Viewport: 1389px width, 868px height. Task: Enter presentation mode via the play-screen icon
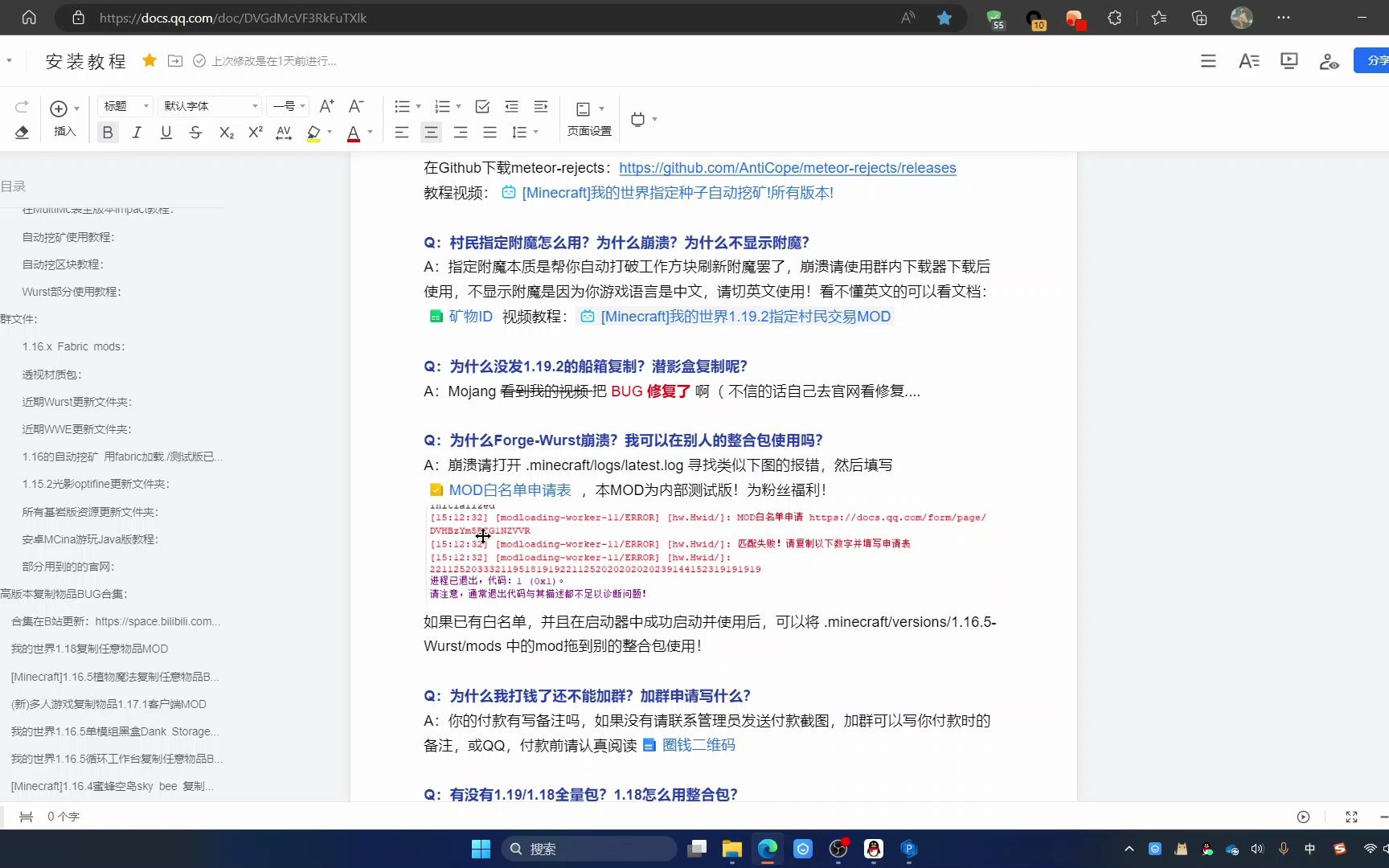(1289, 60)
